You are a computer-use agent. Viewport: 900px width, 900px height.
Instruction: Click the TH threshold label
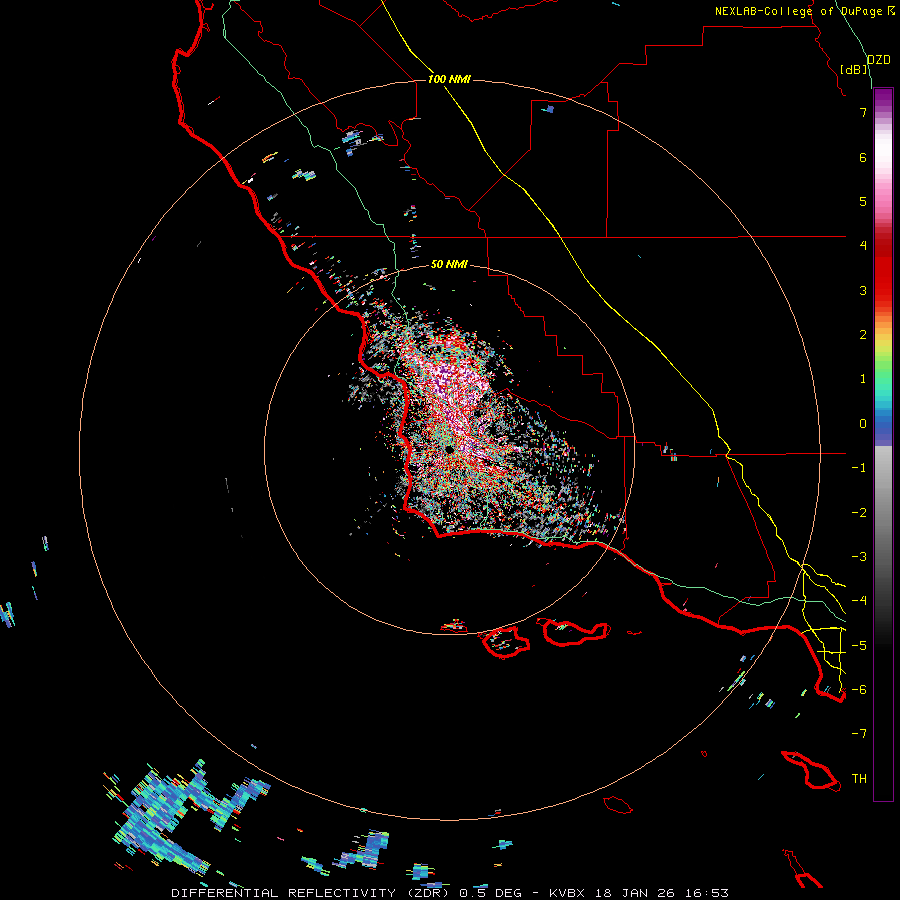pos(859,779)
